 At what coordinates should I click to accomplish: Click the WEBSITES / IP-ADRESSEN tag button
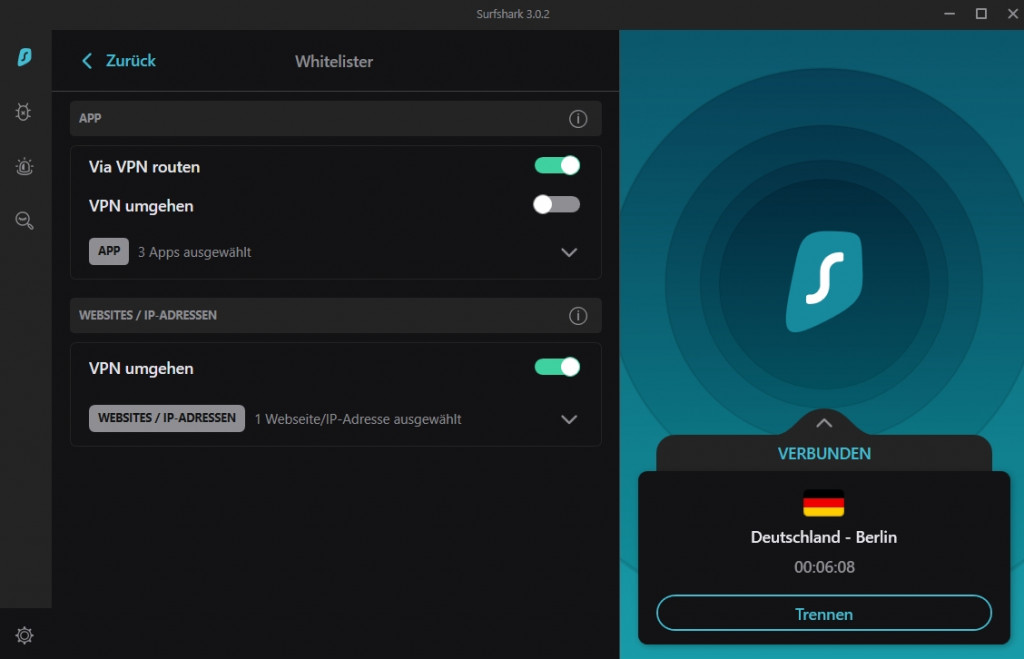tap(167, 418)
